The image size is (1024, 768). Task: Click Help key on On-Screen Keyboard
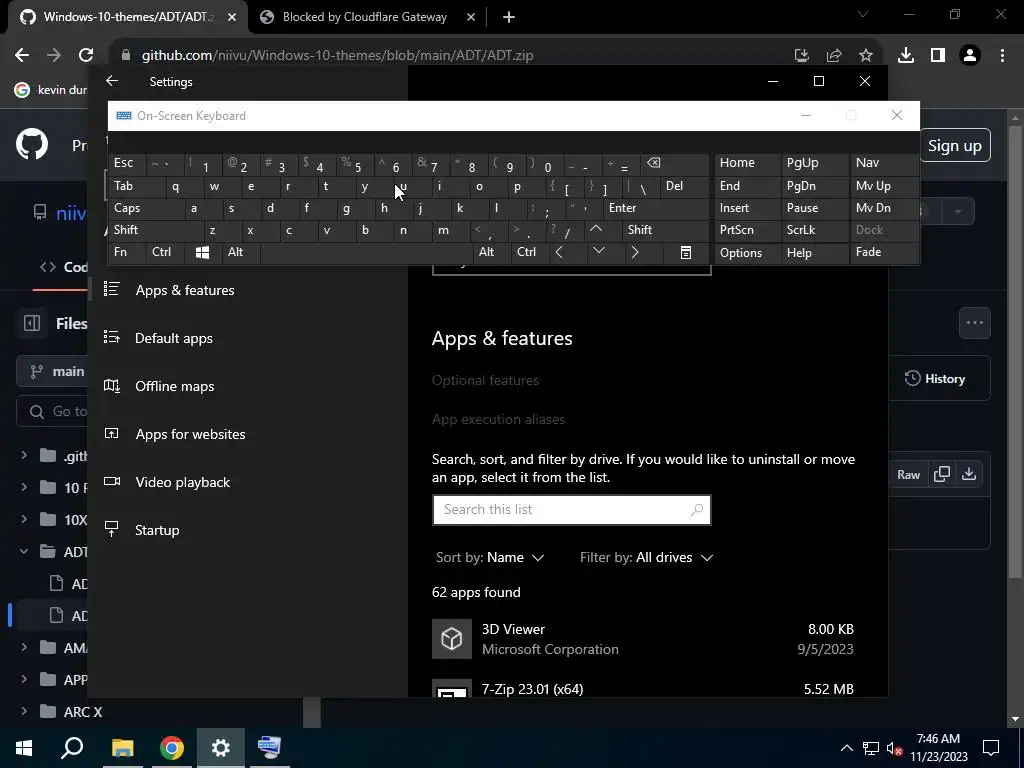pyautogui.click(x=814, y=253)
